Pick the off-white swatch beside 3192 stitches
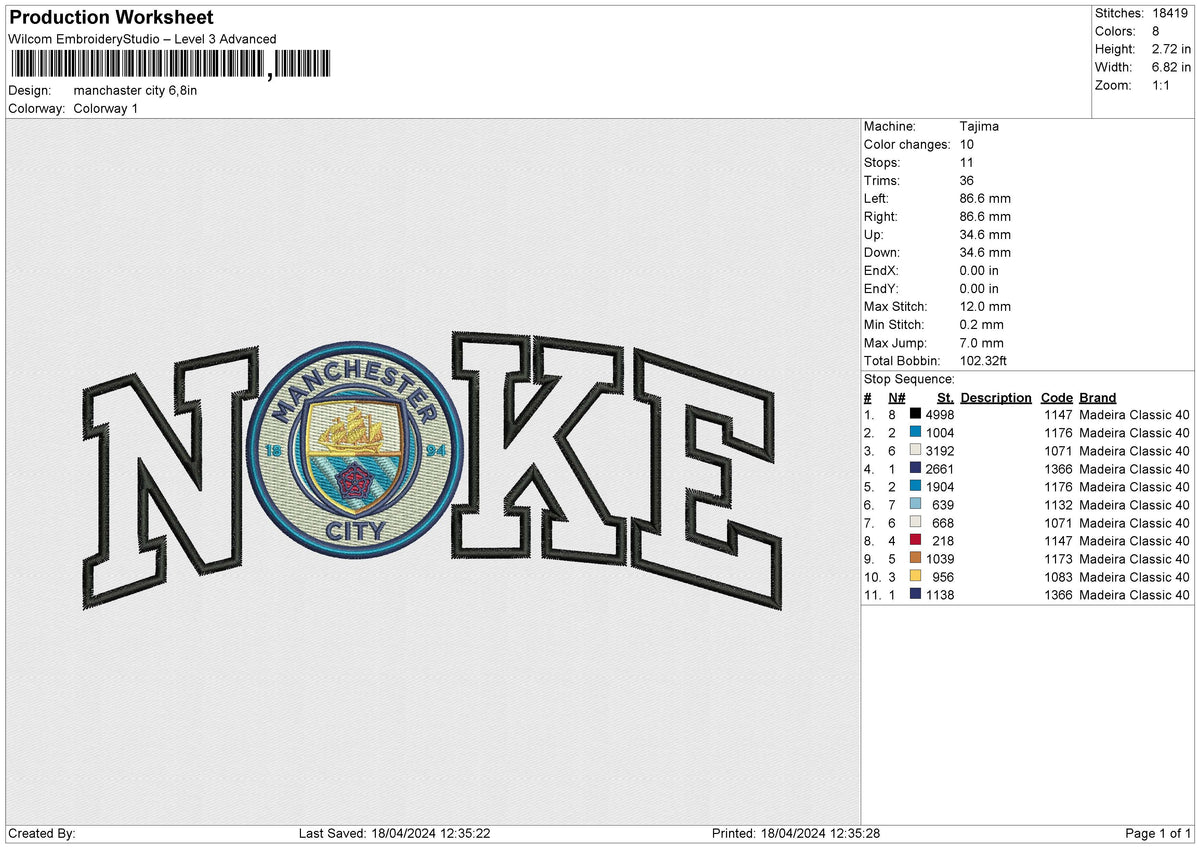Image resolution: width=1200 pixels, height=848 pixels. point(915,449)
